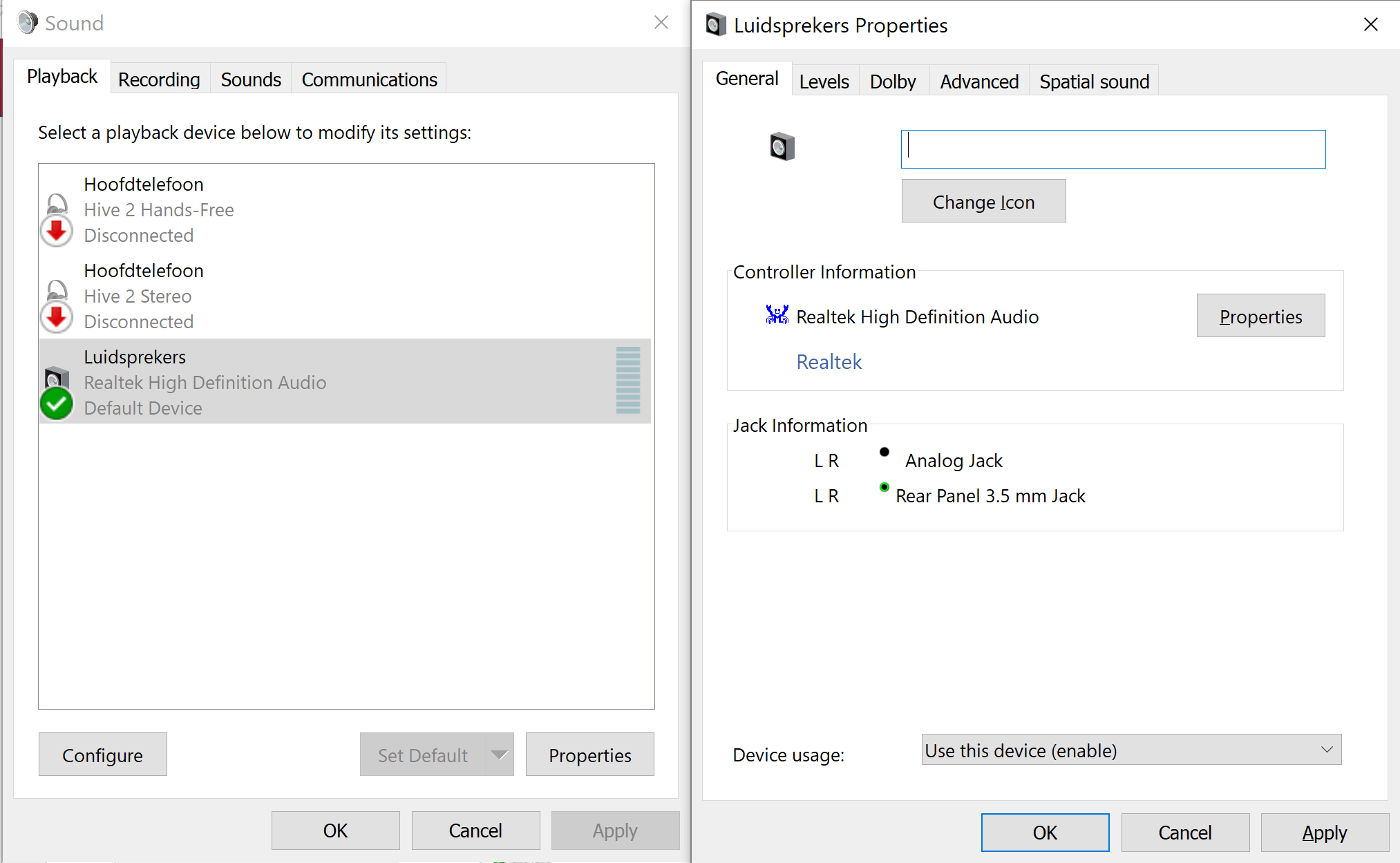Screen dimensions: 1400x863
Task: Click the Sound window title speaker icon
Action: pos(28,23)
